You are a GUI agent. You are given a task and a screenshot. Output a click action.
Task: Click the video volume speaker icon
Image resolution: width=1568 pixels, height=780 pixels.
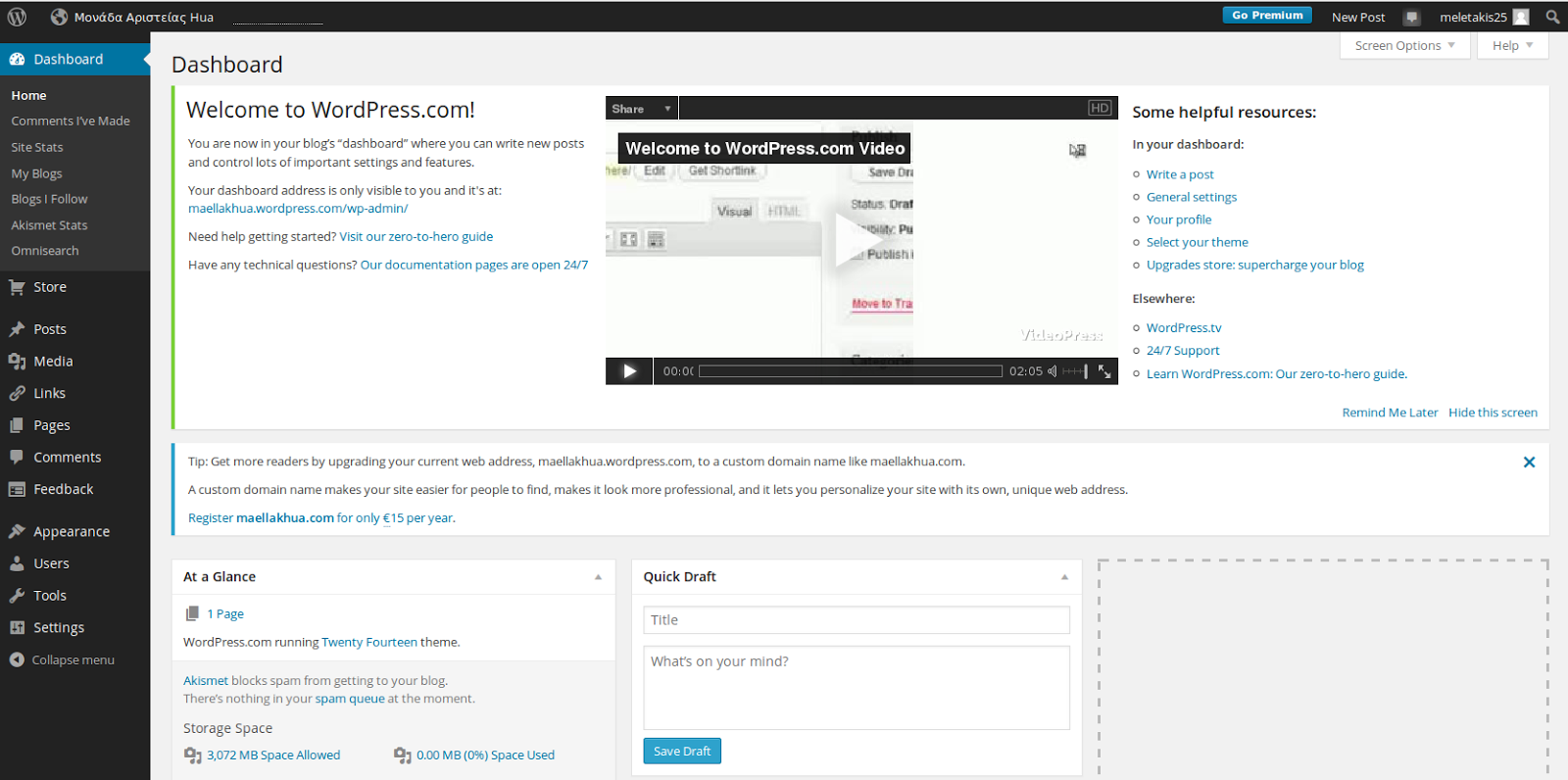coord(1053,371)
